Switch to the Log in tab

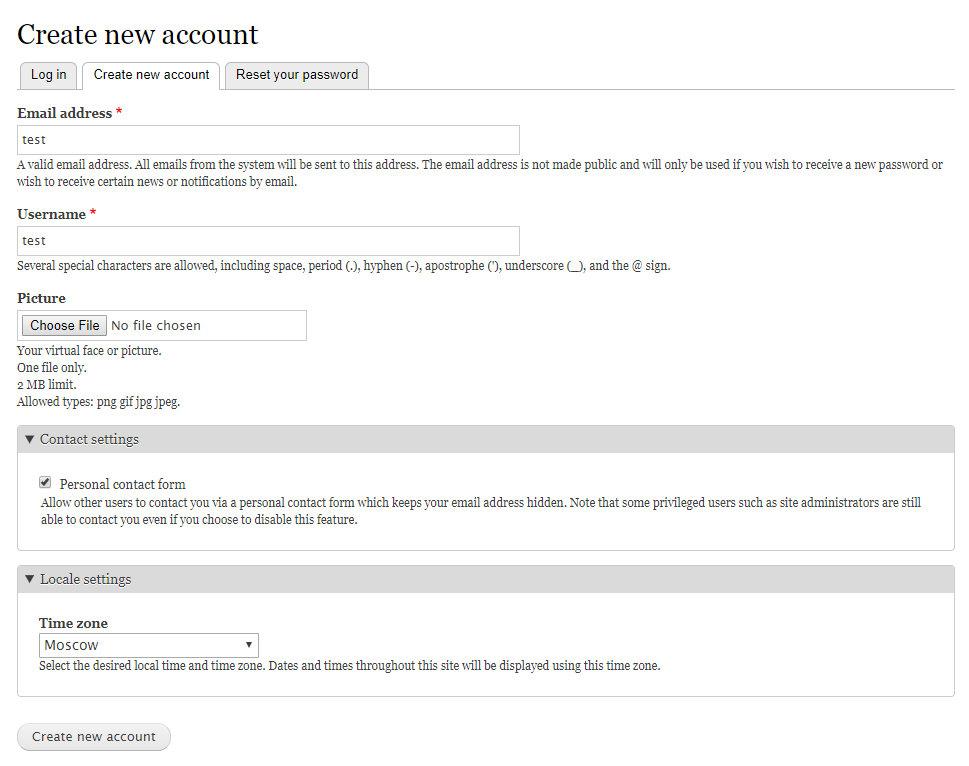point(48,75)
